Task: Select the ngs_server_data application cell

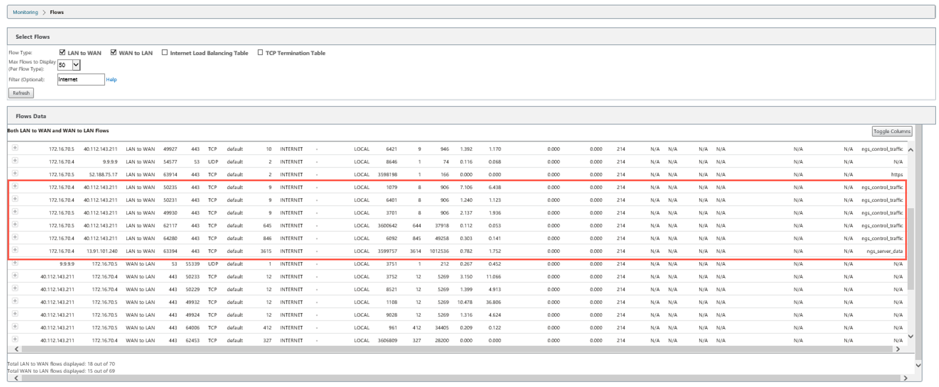Action: click(884, 250)
